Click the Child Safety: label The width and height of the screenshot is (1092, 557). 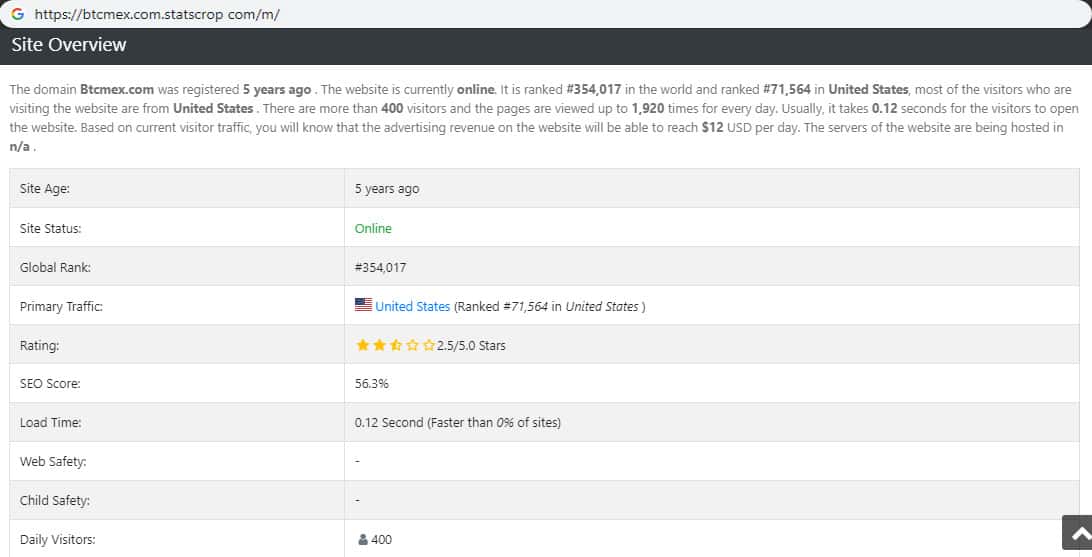pos(54,501)
